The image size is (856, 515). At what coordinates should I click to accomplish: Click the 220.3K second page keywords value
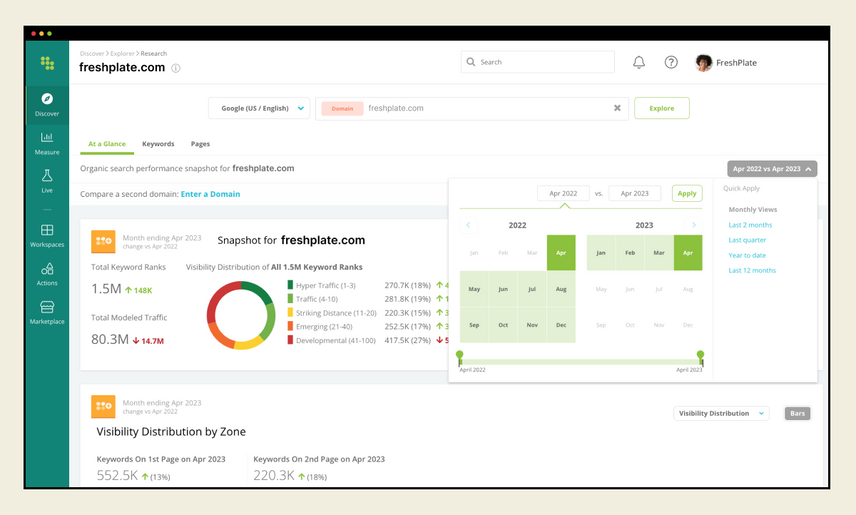point(274,476)
